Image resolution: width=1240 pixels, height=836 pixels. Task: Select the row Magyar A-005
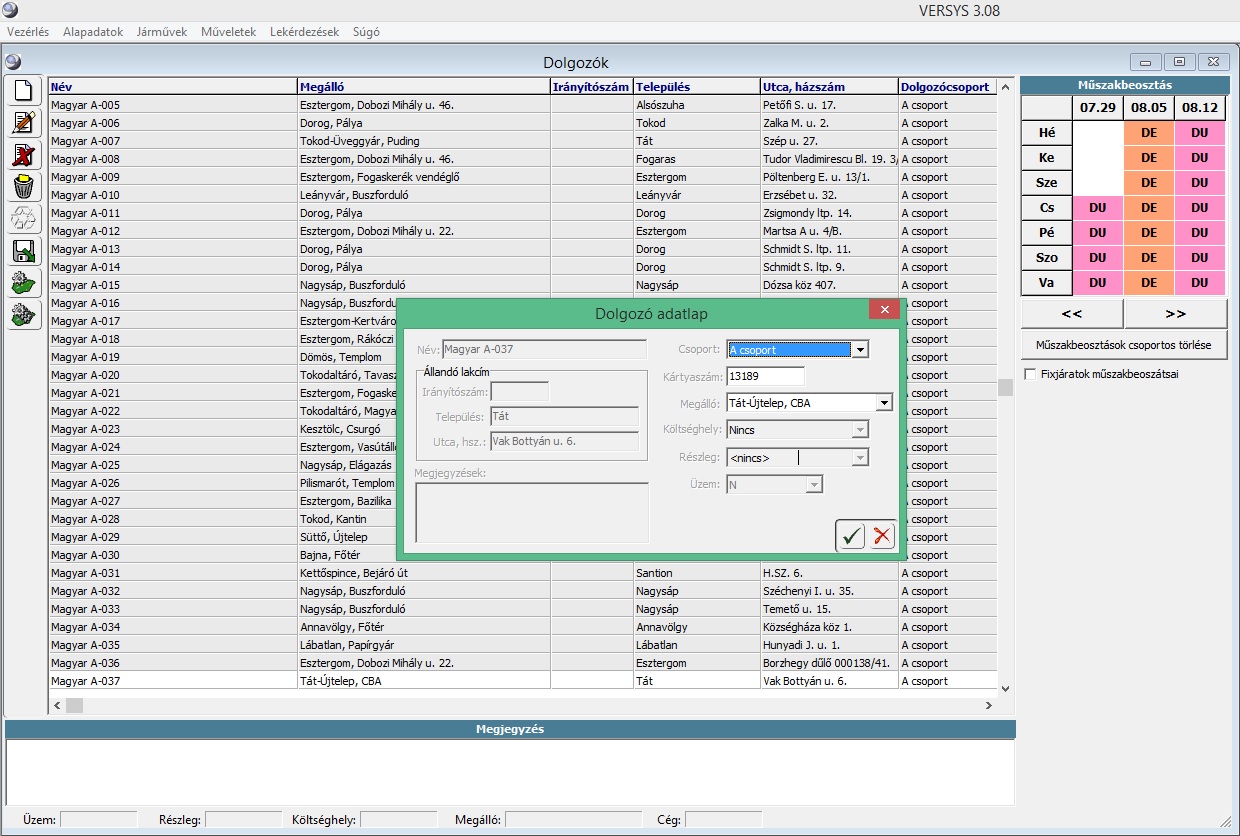(523, 105)
